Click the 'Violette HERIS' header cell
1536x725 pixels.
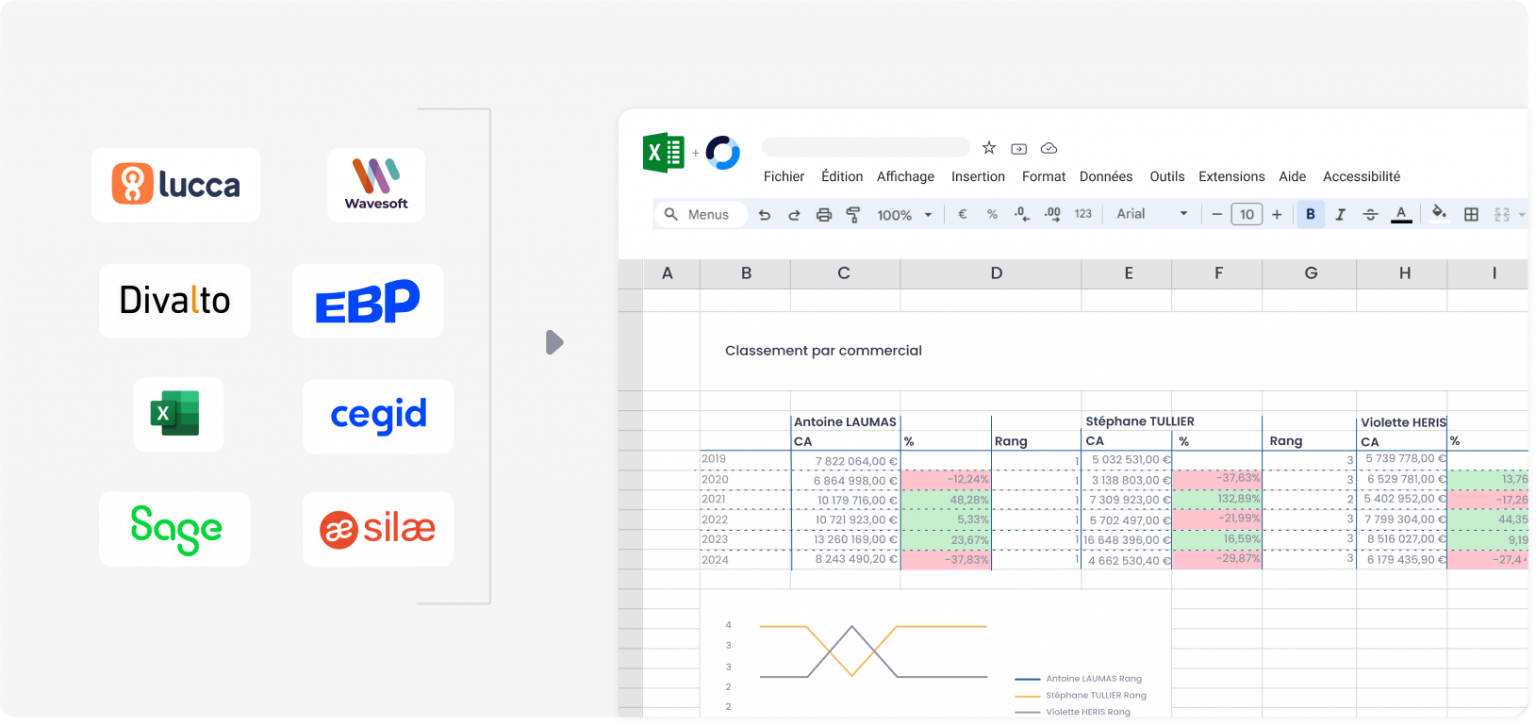pyautogui.click(x=1403, y=423)
